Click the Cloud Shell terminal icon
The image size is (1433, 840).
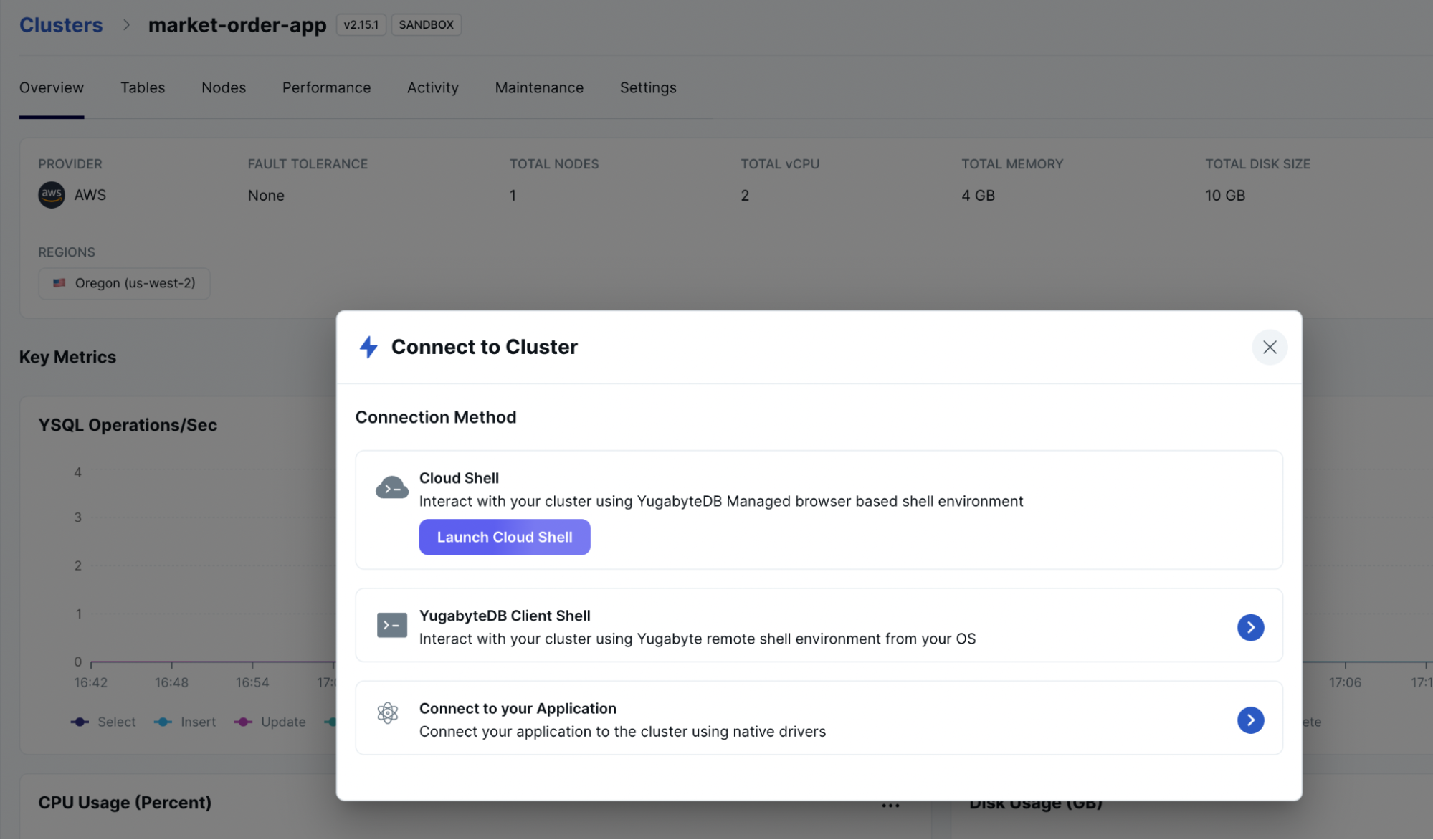[392, 487]
